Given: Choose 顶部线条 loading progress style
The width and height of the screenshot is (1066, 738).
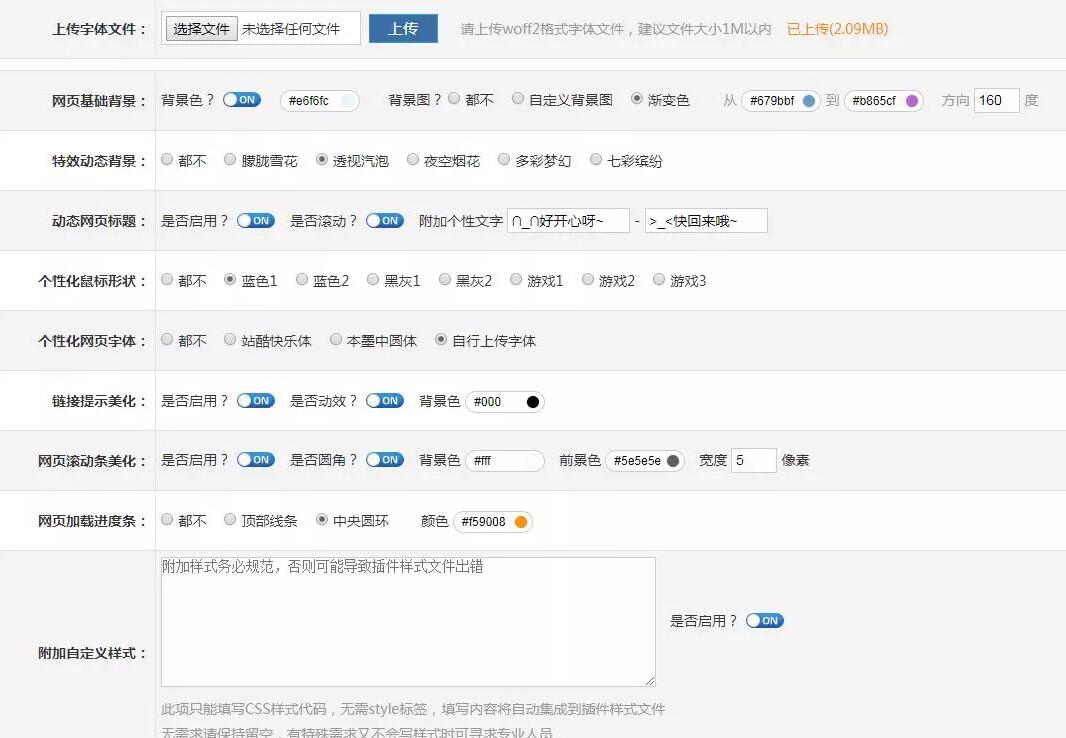Looking at the screenshot, I should [x=230, y=520].
